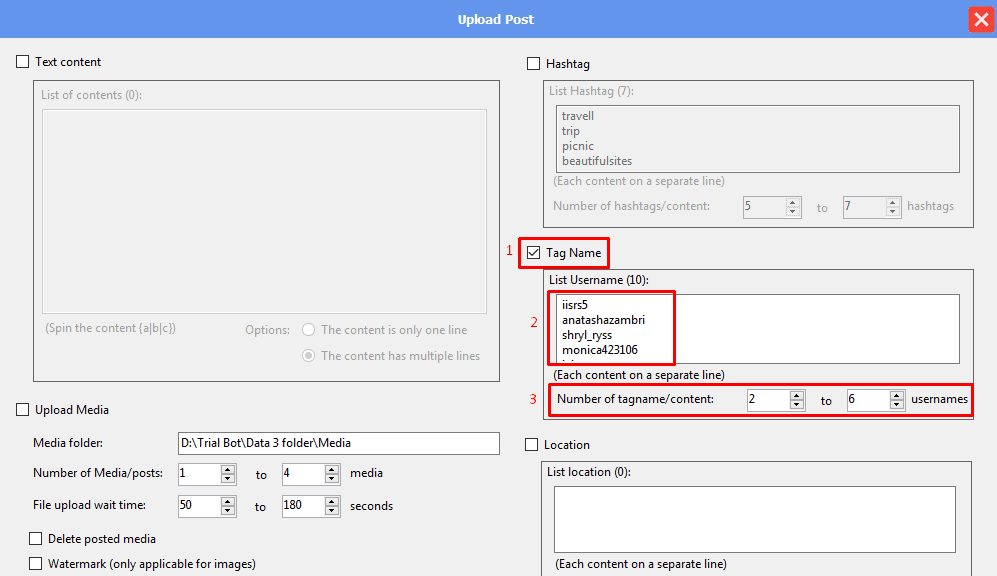Enable the Upload Media checkbox
Image resolution: width=997 pixels, height=576 pixels.
click(x=23, y=410)
